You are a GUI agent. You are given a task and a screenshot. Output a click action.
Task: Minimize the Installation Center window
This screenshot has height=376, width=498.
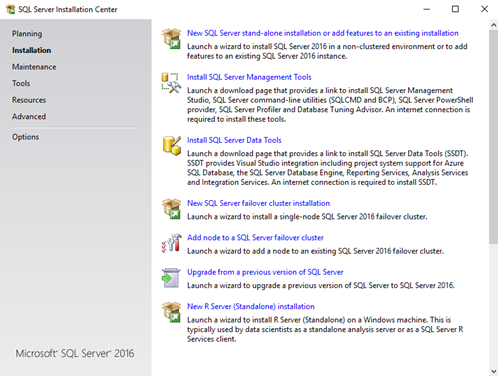click(427, 9)
